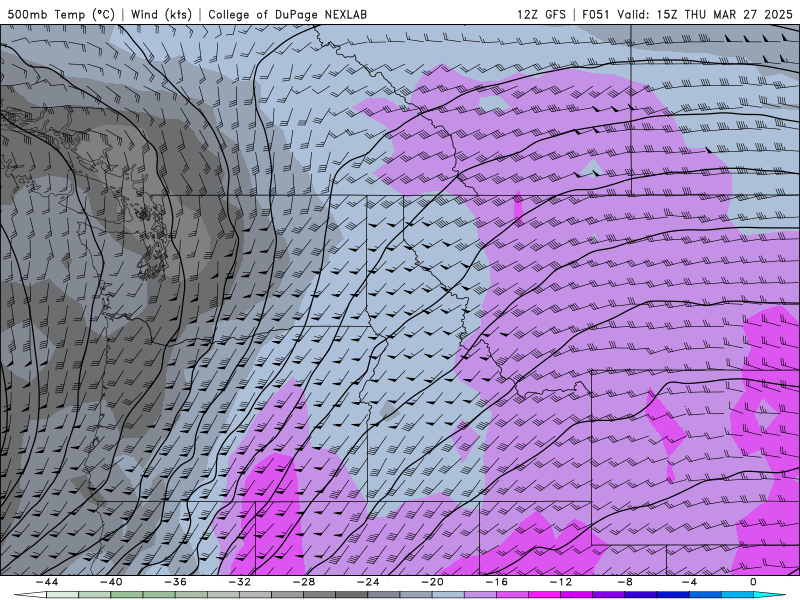The height and width of the screenshot is (600, 800).
Task: Click the -44 color scale label
Action: 47,582
